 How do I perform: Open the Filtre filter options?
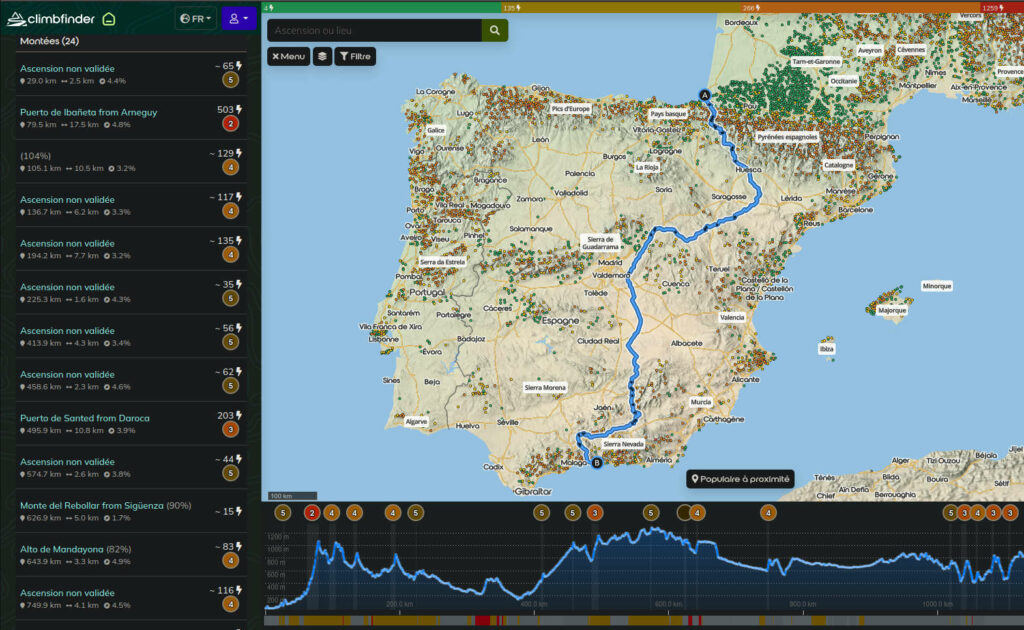coord(354,57)
